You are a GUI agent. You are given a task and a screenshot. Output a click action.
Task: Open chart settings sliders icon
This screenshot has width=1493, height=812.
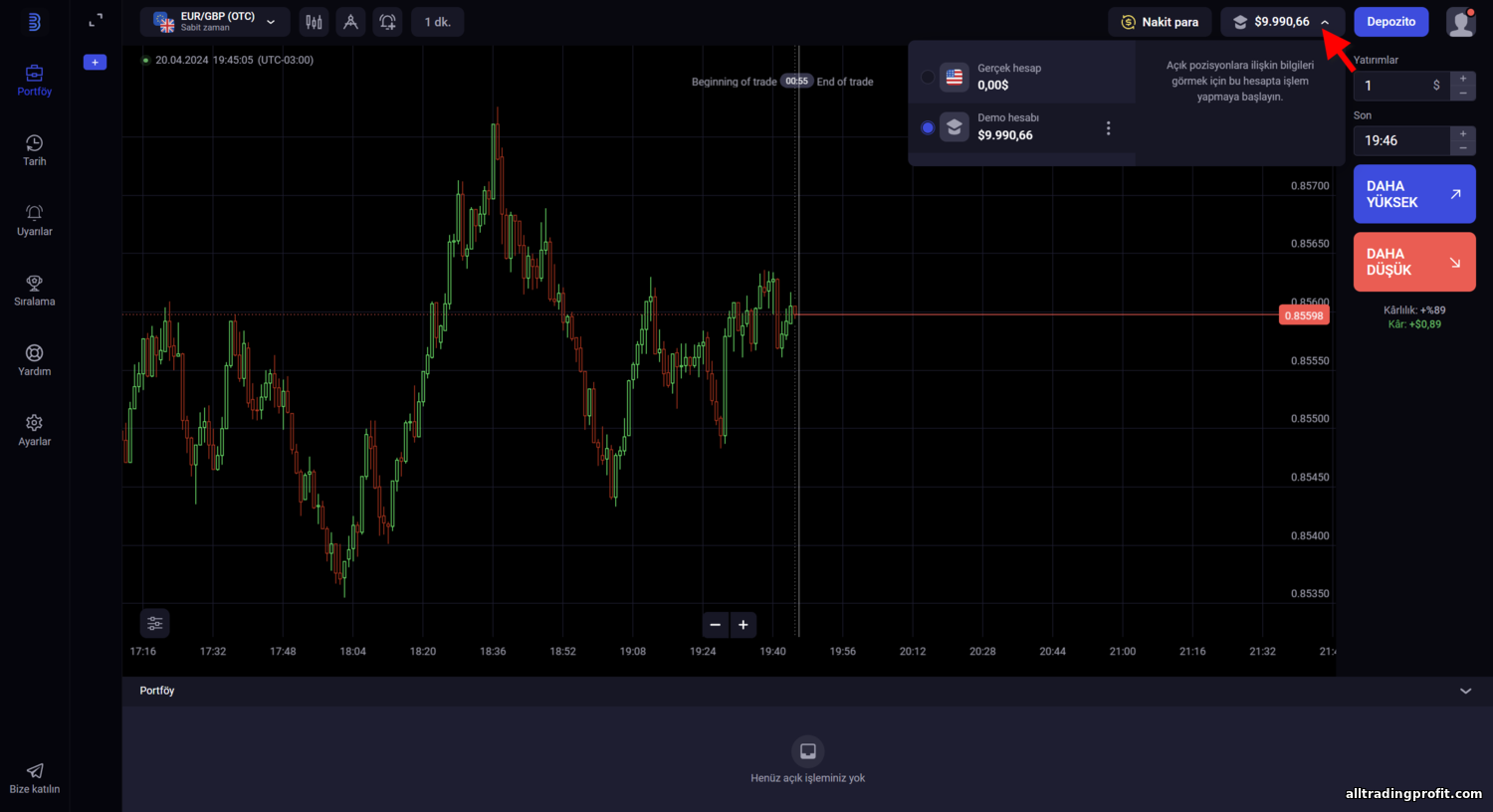click(155, 623)
